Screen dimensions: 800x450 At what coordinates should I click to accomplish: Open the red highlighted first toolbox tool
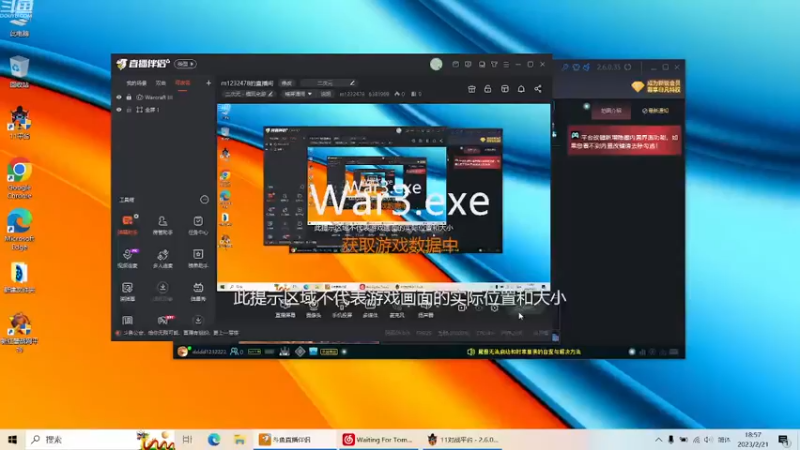(128, 224)
